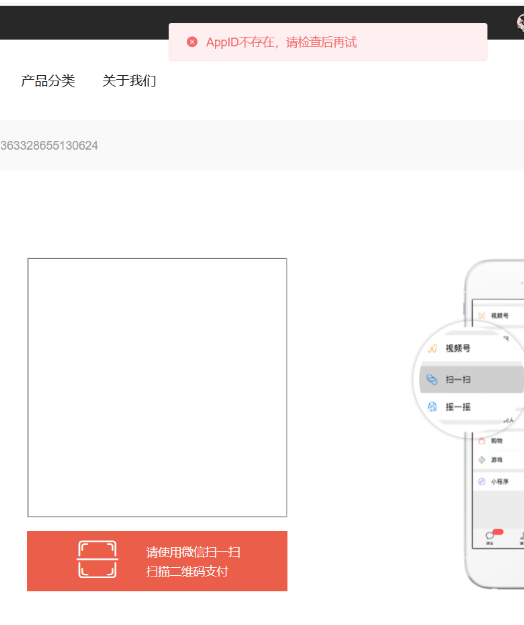Viewport: 524px width, 625px height.
Task: Click the 摇一摇 label in phone illustration
Action: (458, 407)
